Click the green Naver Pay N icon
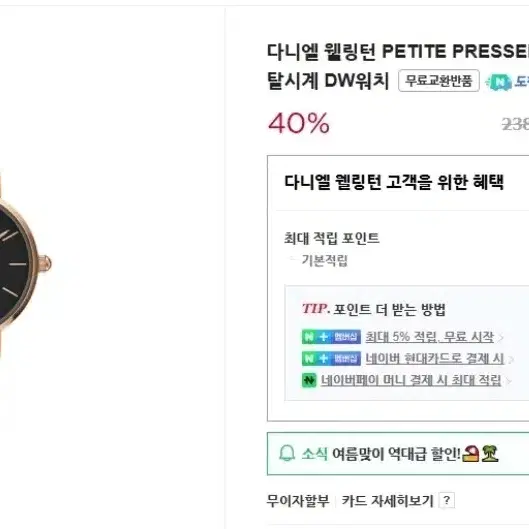The height and width of the screenshot is (529, 529). coord(309,380)
